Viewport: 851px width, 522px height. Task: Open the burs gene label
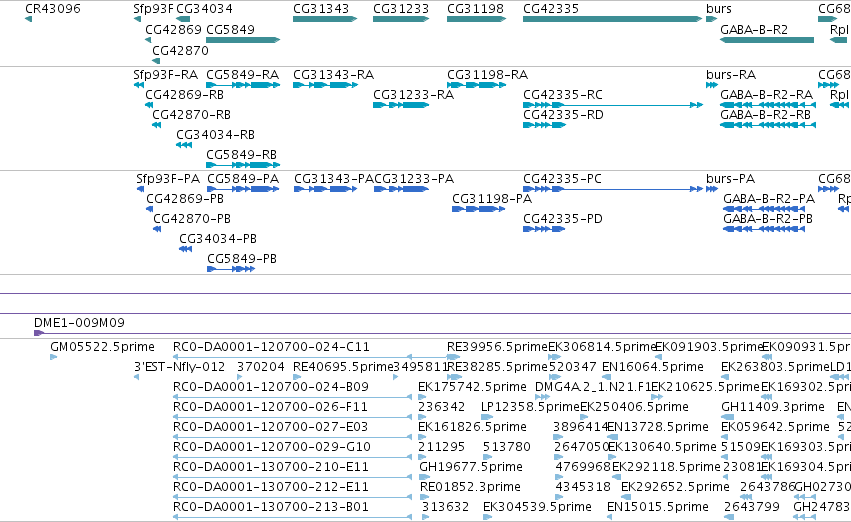tap(719, 9)
